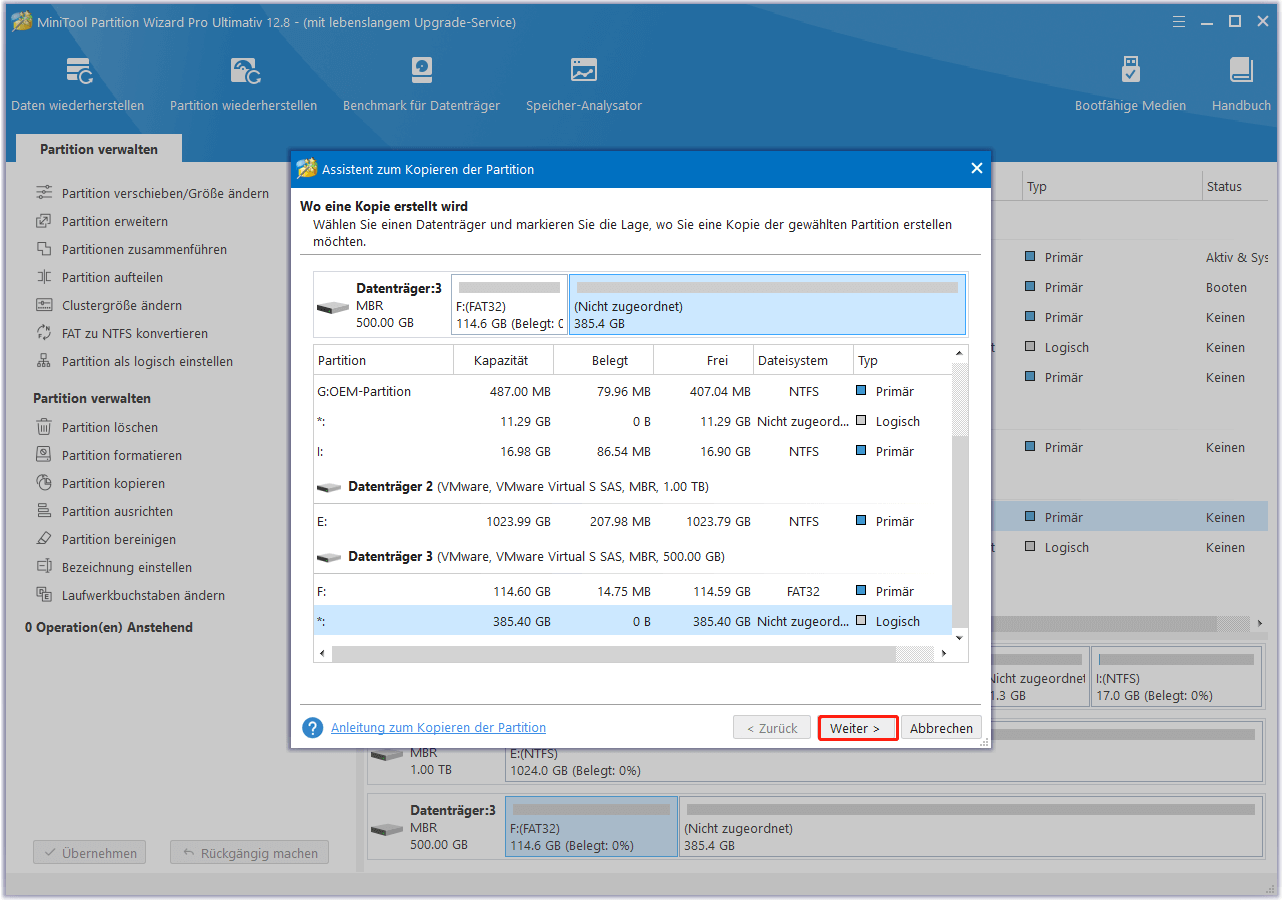Screen dimensions: 1283x901
Task: Click left arrow of dialog horizontal scrollbar
Action: (x=323, y=654)
